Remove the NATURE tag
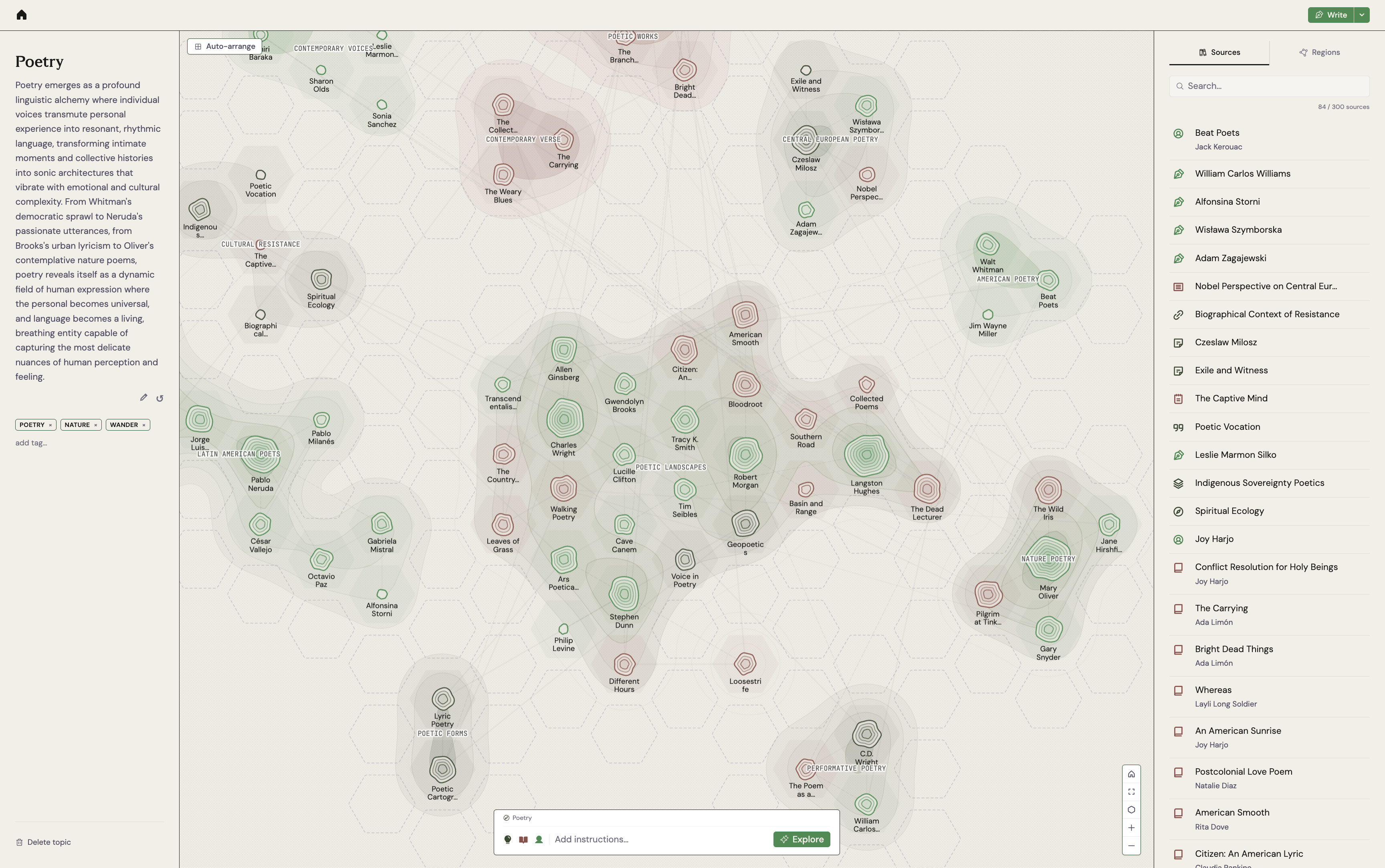The image size is (1385, 868). pos(96,425)
